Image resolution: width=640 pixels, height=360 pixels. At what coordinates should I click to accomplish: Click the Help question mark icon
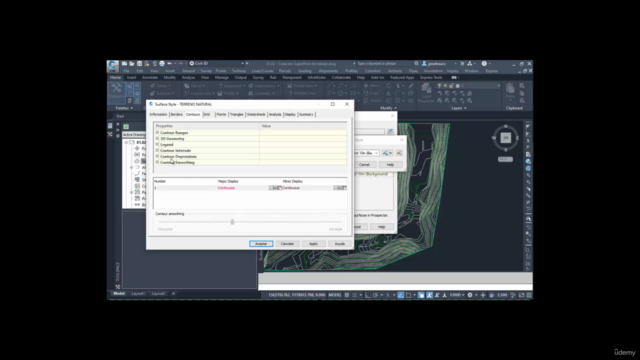pyautogui.click(x=484, y=64)
